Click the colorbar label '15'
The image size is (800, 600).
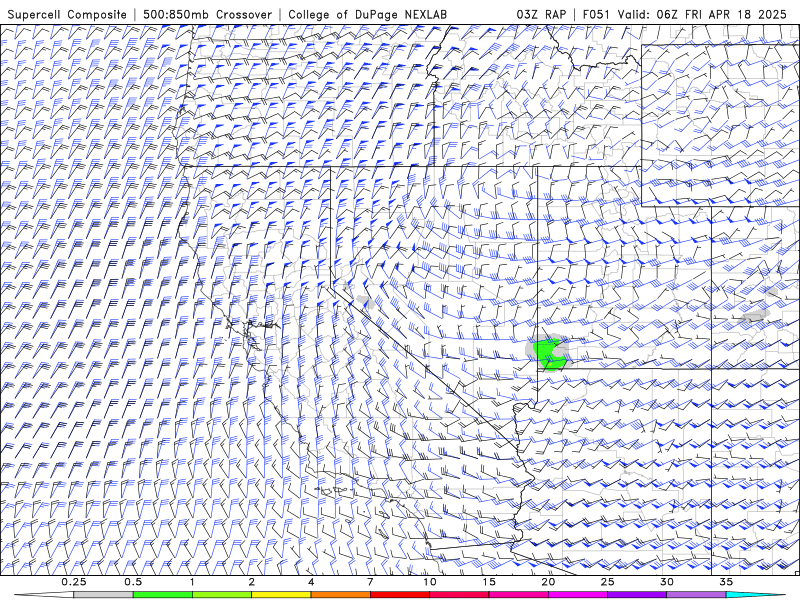[489, 582]
